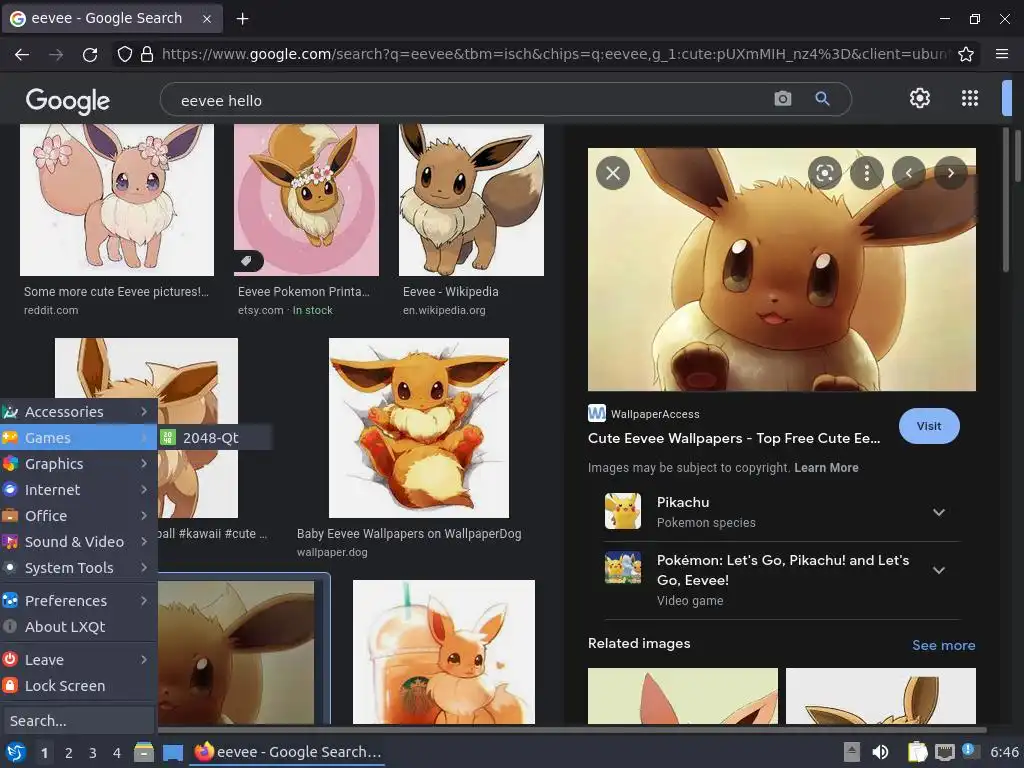Go to next image in preview
Screen dimensions: 1024x768
pyautogui.click(x=951, y=173)
